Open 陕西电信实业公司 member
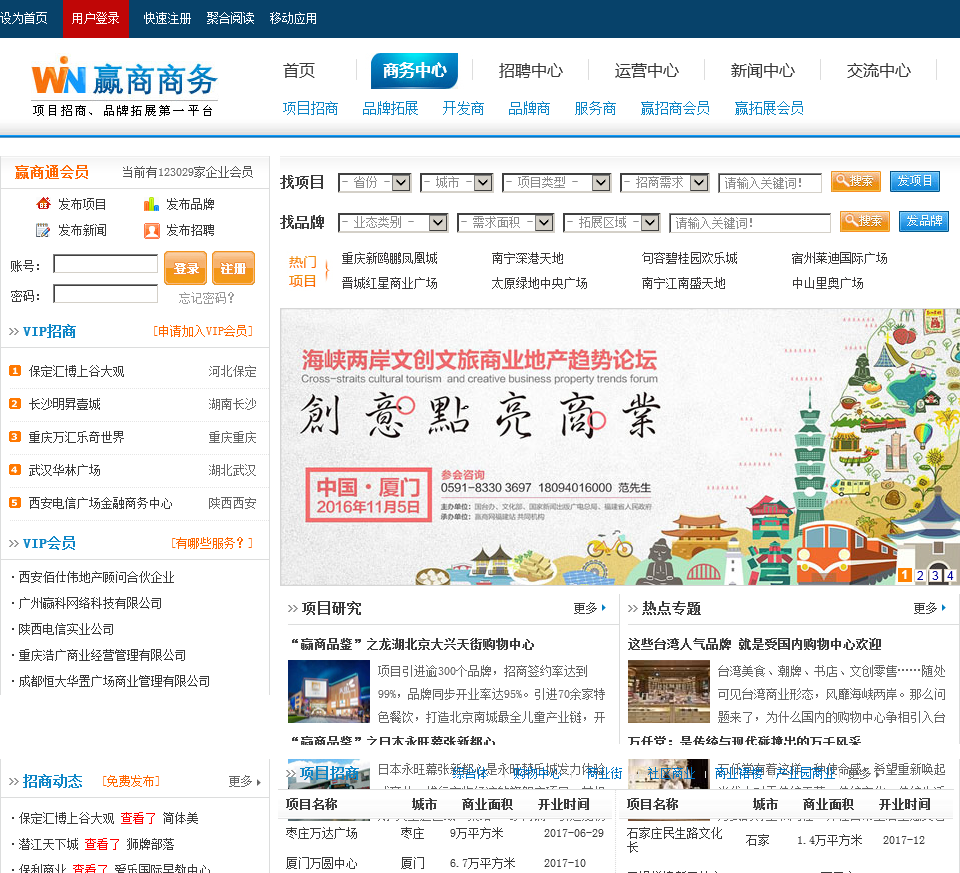Screen dimensions: 960x873 (66, 629)
